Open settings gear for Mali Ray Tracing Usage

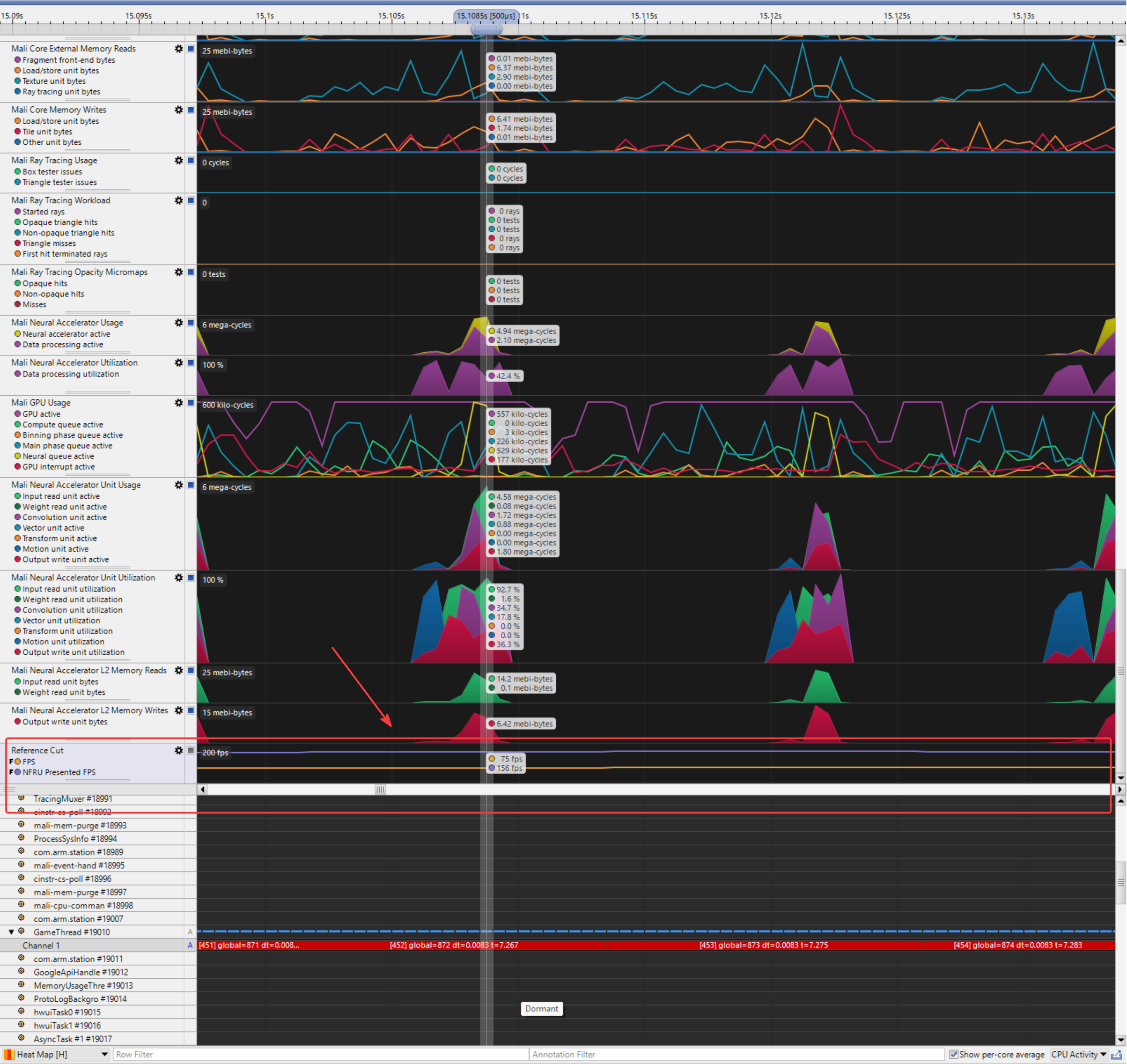[x=179, y=161]
